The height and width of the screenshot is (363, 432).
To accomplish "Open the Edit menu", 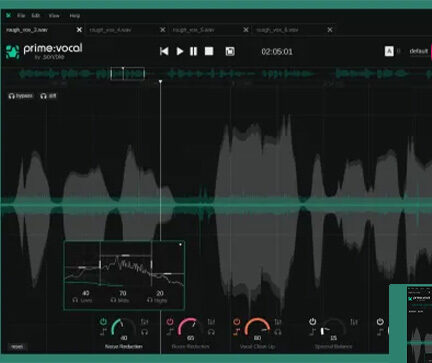I will pyautogui.click(x=36, y=16).
